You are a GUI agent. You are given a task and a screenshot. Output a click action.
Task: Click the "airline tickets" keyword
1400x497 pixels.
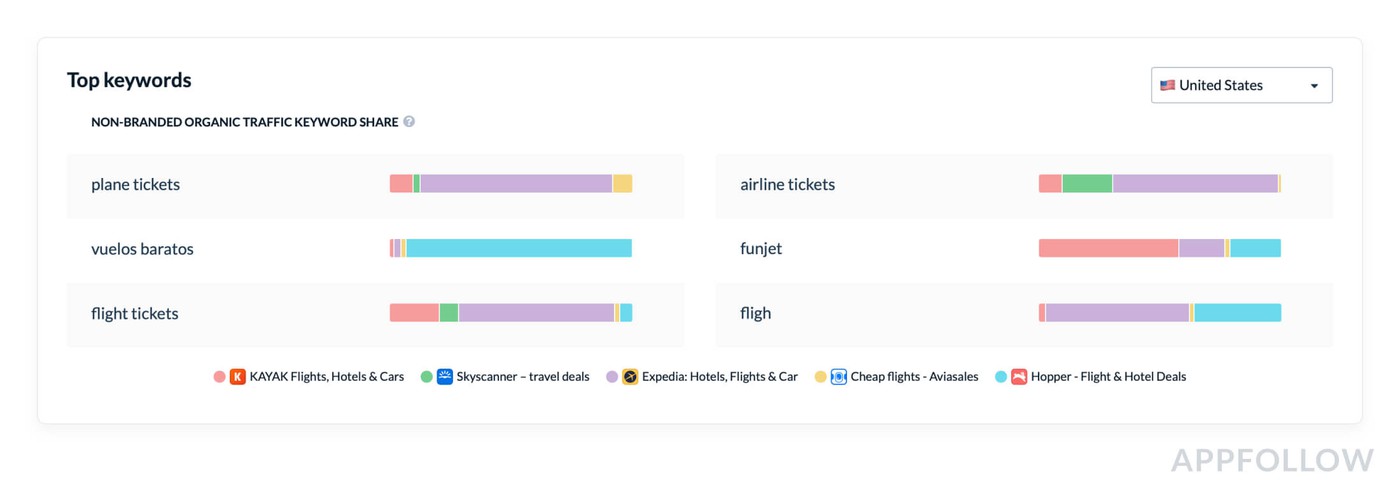pos(787,185)
